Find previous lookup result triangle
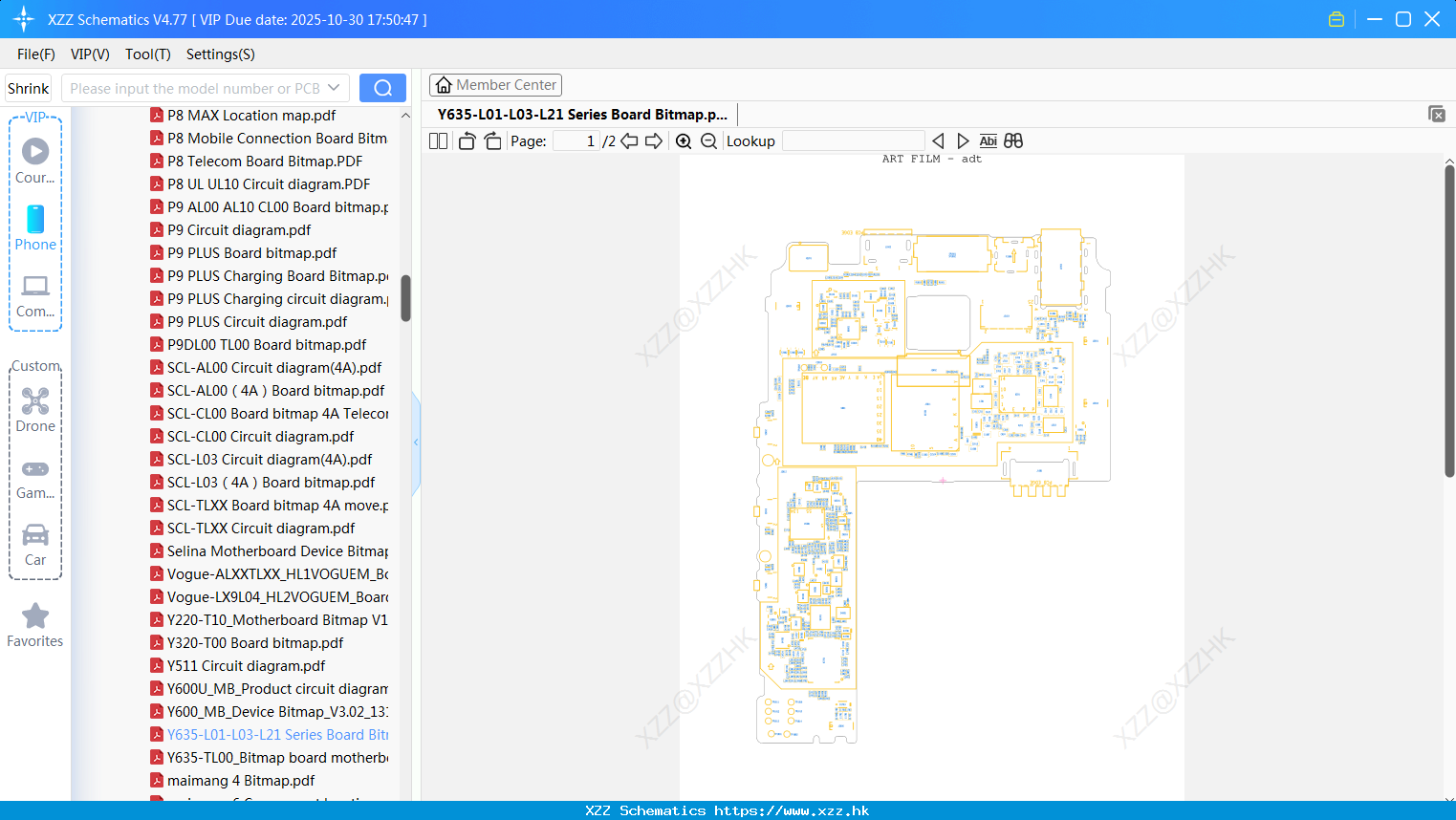The height and width of the screenshot is (820, 1456). [x=938, y=140]
